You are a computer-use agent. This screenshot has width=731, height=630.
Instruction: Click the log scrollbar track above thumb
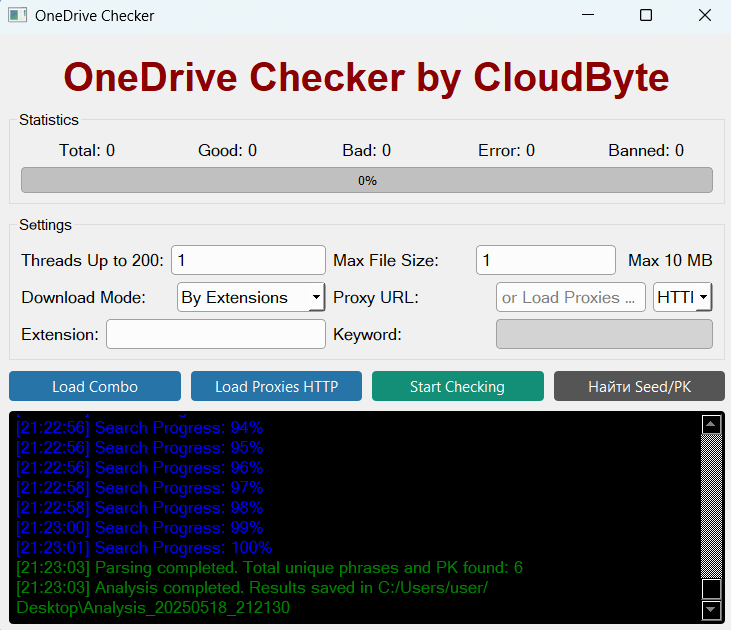711,506
